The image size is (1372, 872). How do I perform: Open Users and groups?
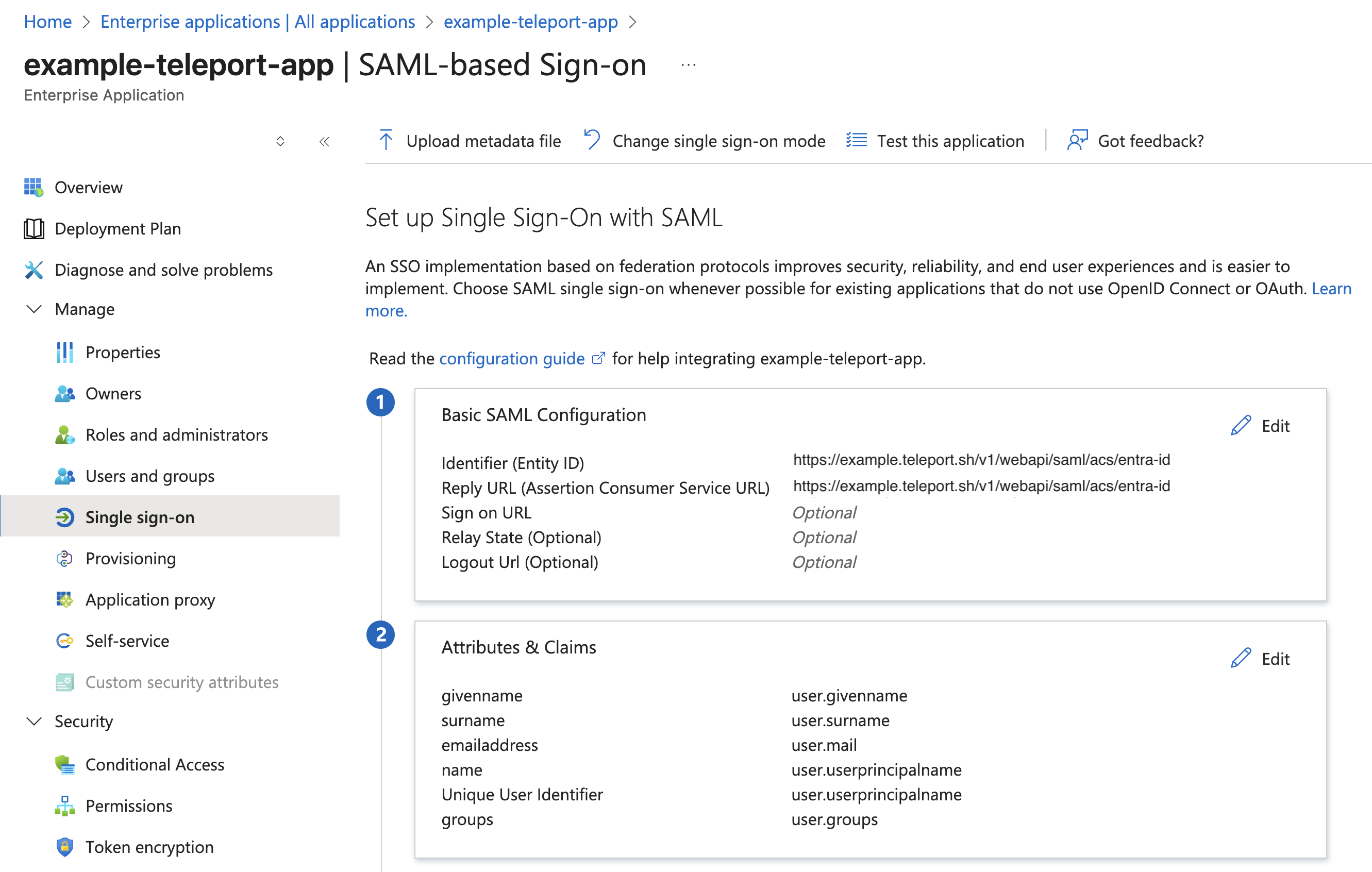click(150, 476)
